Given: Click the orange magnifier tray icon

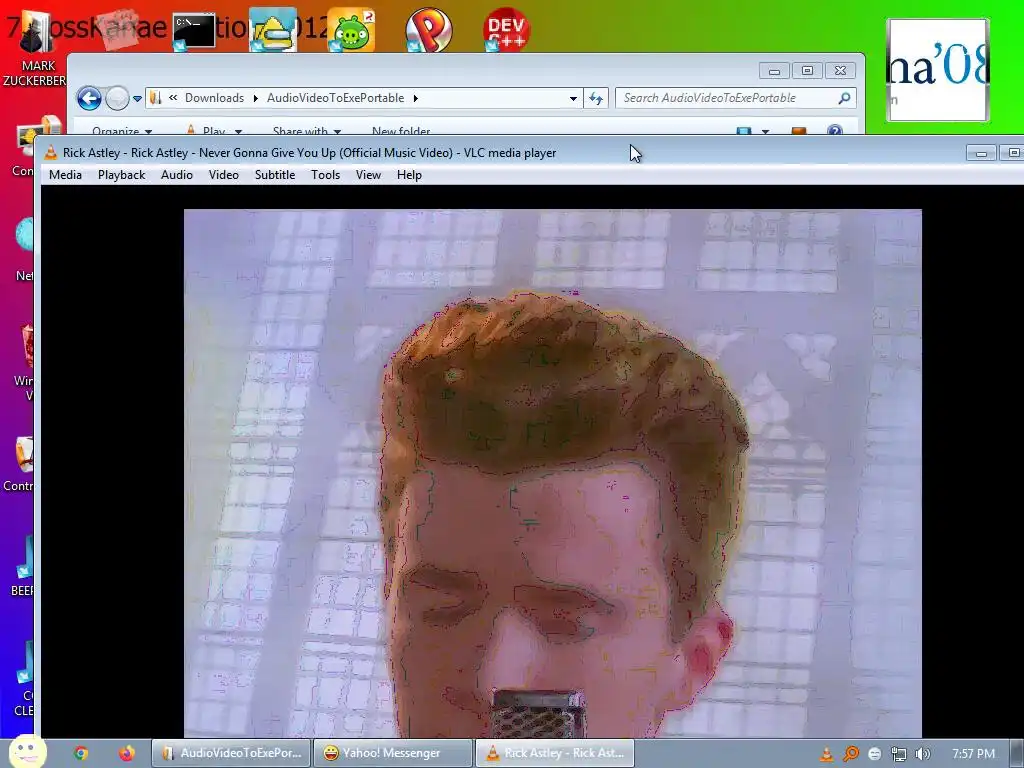Looking at the screenshot, I should pyautogui.click(x=850, y=754).
